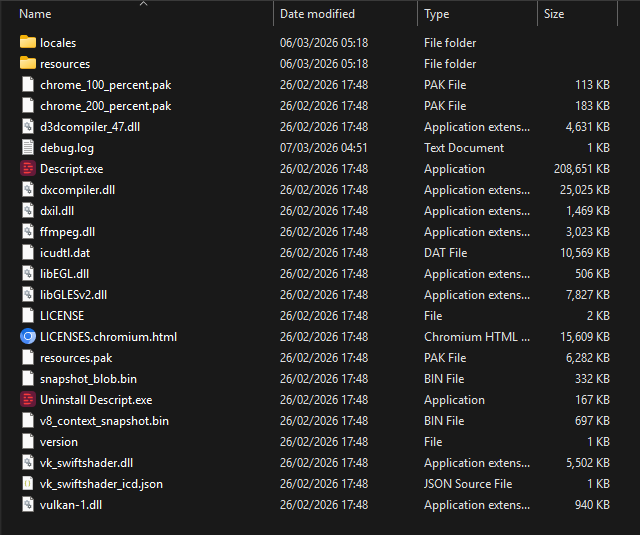640x535 pixels.
Task: Click the icudtl.dat file icon
Action: (x=28, y=253)
